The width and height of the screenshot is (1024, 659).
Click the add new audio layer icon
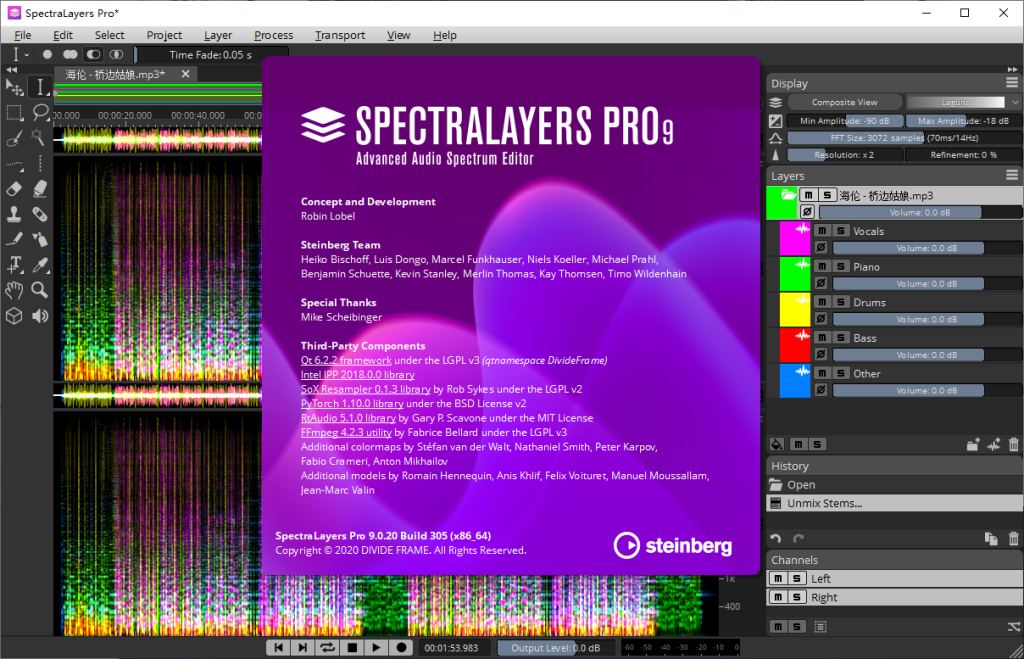click(993, 445)
